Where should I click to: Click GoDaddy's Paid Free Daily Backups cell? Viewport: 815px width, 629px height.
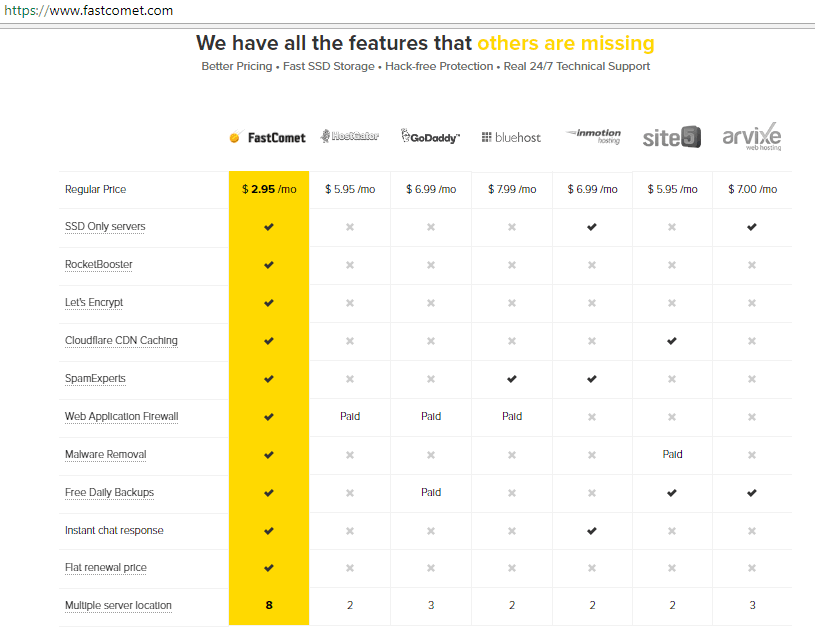431,492
